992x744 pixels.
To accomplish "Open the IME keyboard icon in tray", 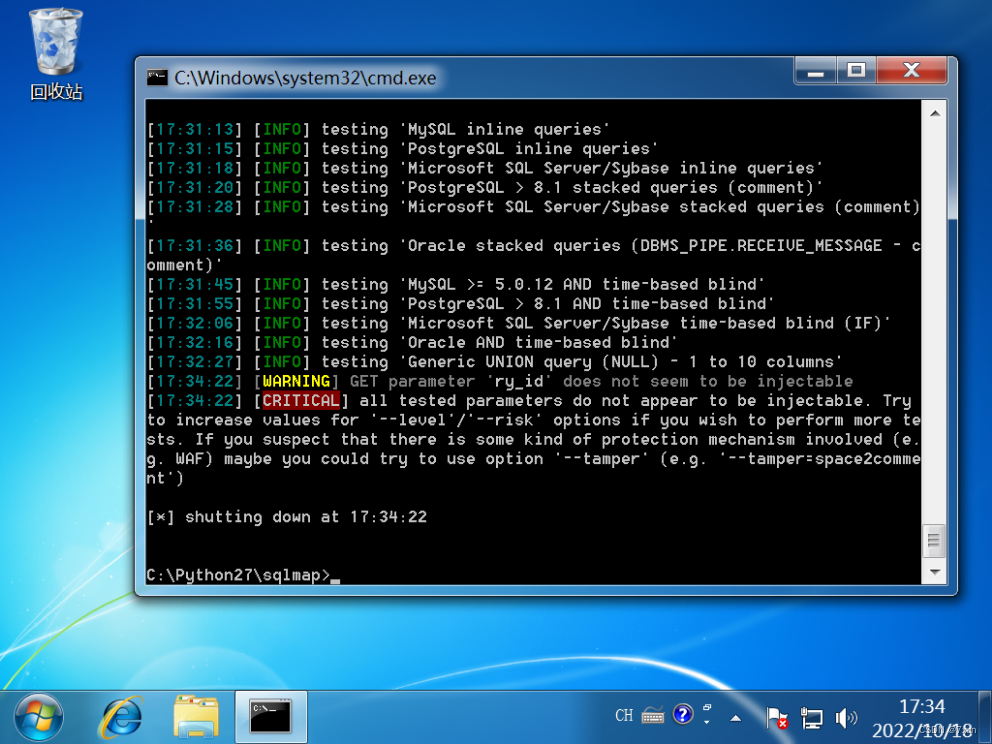I will tap(652, 716).
